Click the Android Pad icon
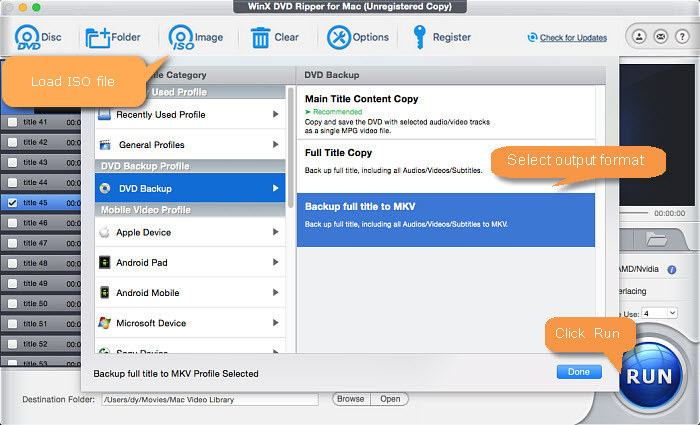The width and height of the screenshot is (700, 425). coord(104,262)
